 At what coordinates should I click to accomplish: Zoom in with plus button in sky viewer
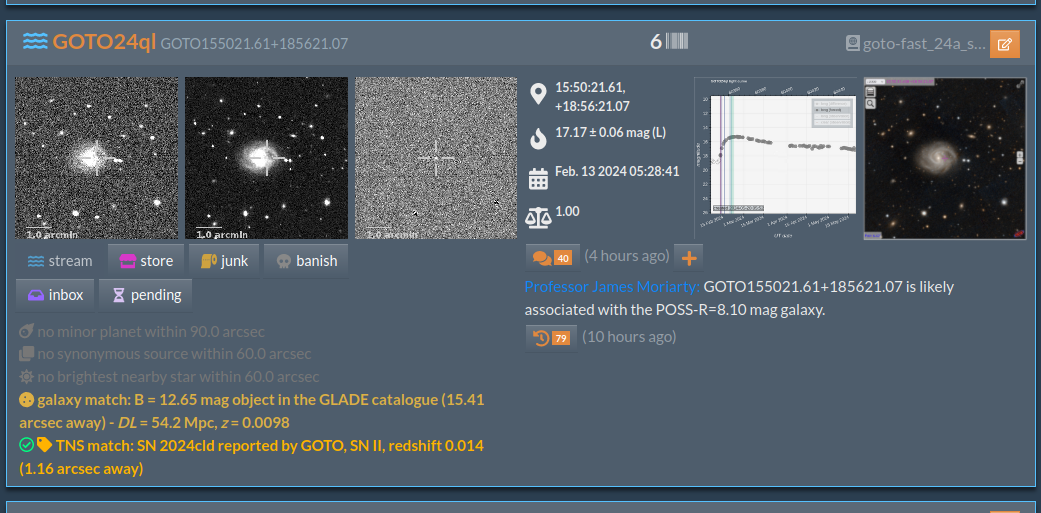click(x=1020, y=155)
